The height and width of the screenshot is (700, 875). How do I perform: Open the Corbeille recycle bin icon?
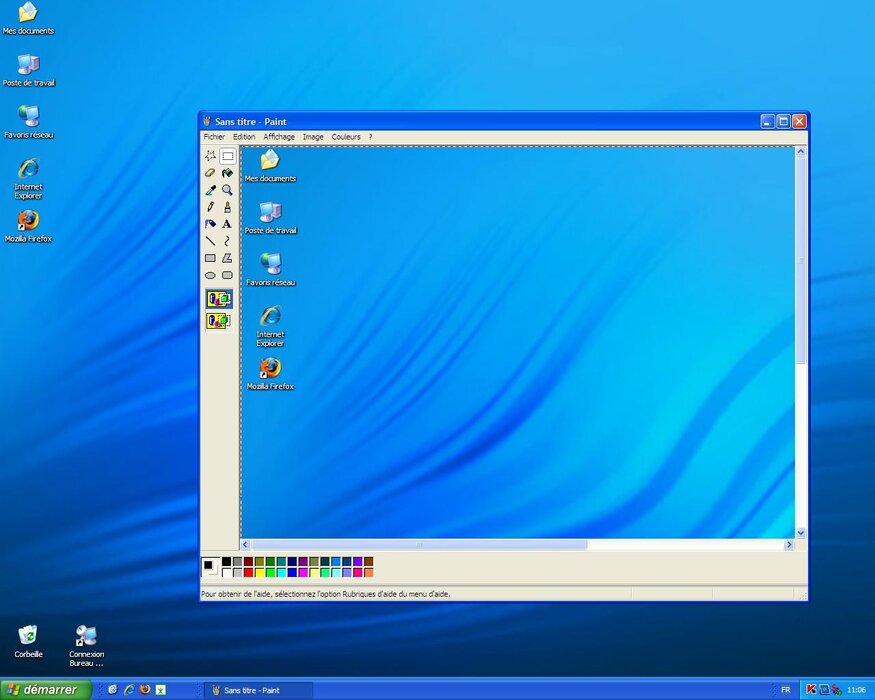pos(28,640)
